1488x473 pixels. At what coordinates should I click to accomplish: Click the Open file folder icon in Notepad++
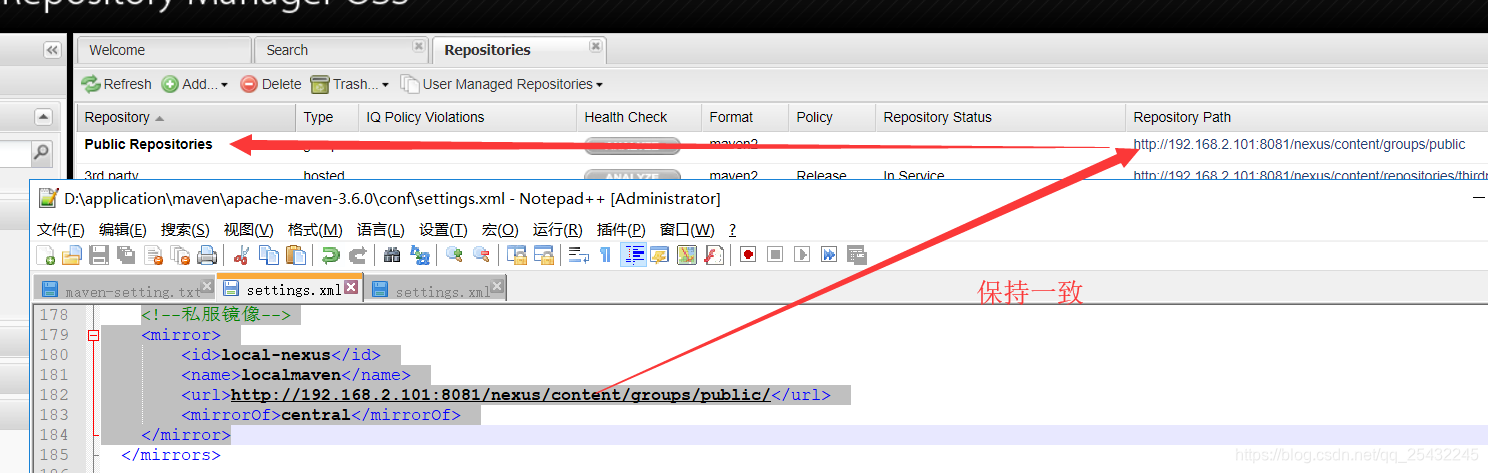(x=72, y=255)
